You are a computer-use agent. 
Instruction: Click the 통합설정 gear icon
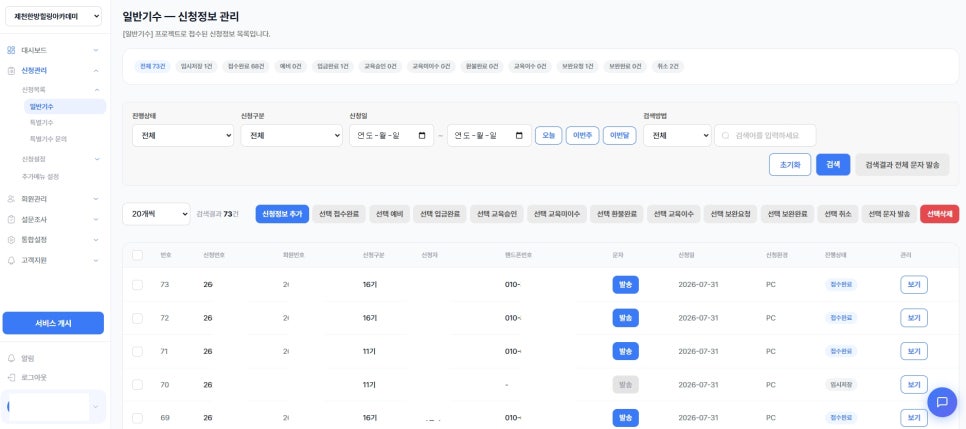(x=11, y=240)
